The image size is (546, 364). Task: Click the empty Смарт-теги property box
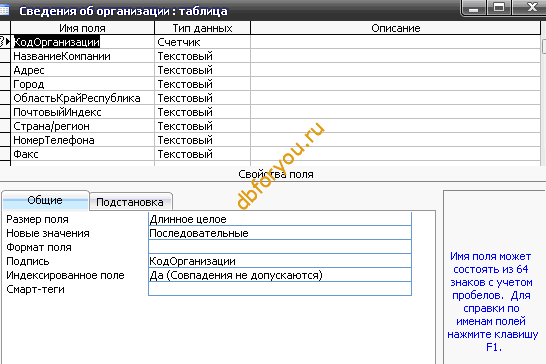point(280,289)
